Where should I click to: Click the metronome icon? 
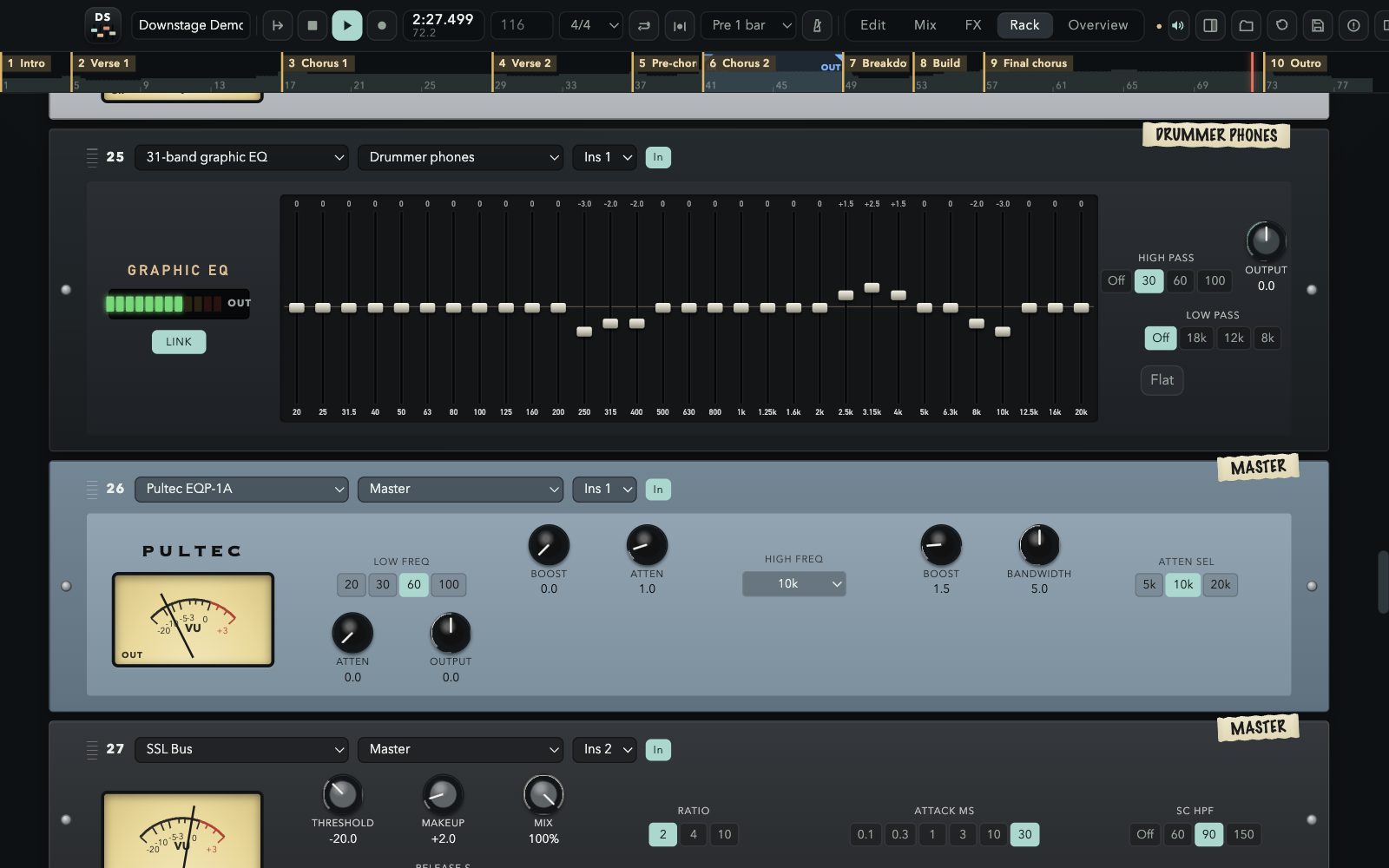click(817, 25)
